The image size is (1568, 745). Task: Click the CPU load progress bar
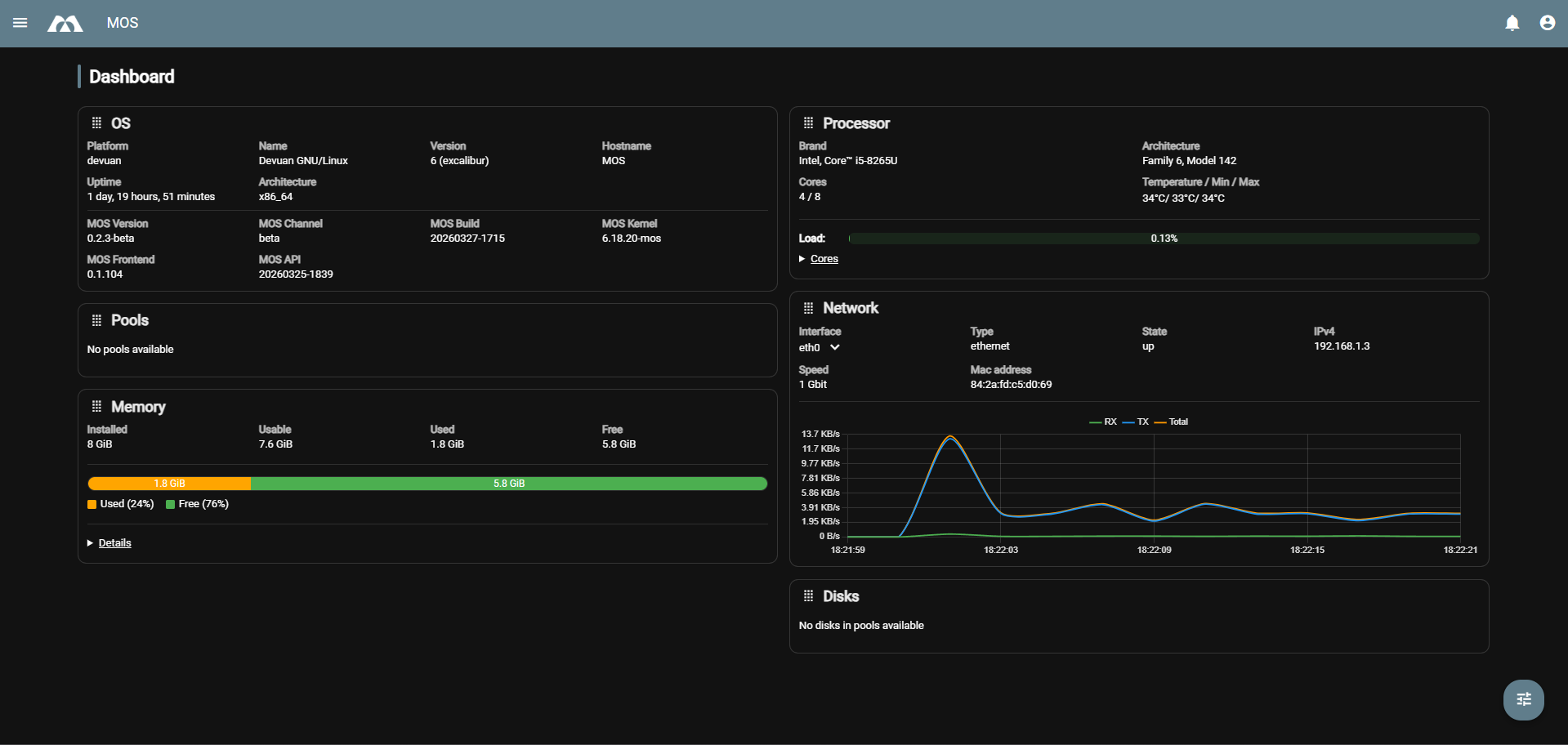(x=1164, y=239)
